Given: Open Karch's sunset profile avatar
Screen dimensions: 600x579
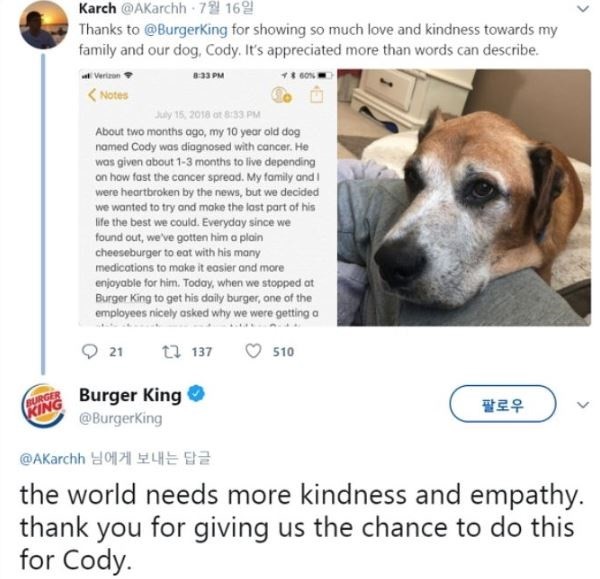Looking at the screenshot, I should tap(44, 24).
